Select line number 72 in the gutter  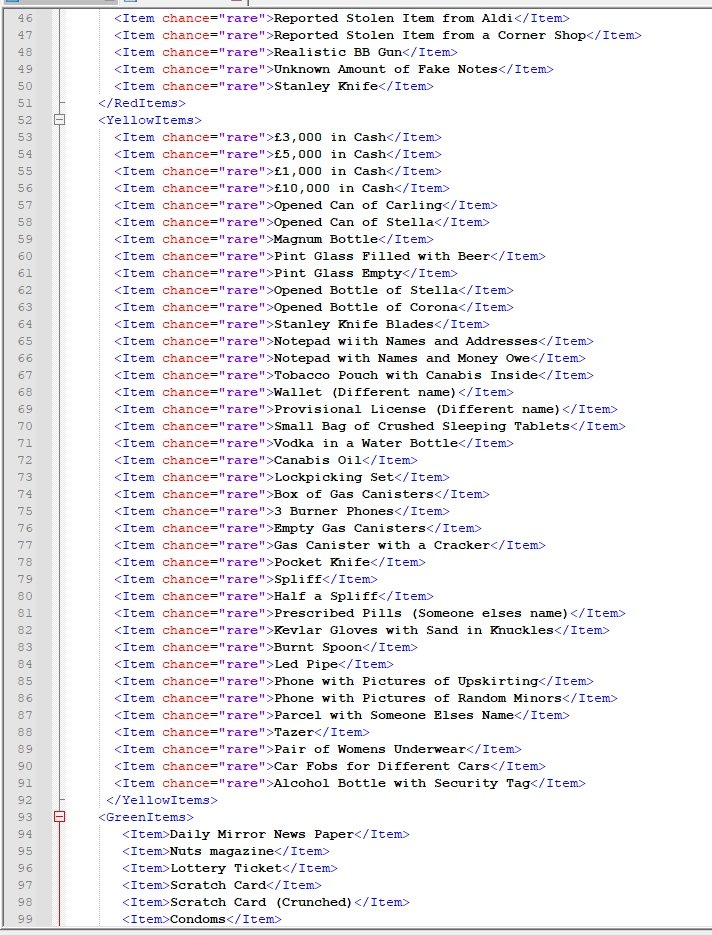click(x=24, y=460)
